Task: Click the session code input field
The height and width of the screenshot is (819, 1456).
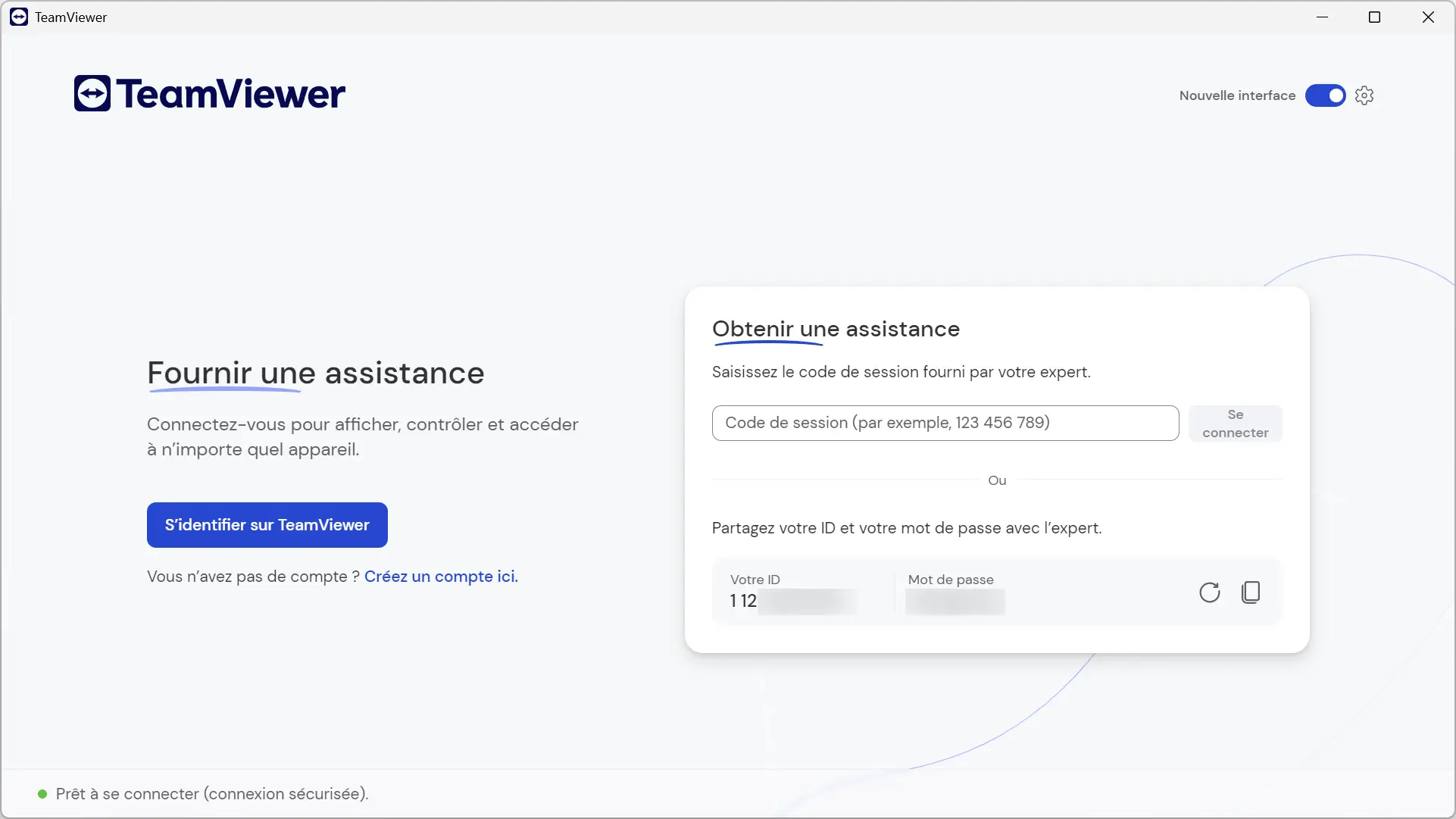Action: [x=945, y=422]
